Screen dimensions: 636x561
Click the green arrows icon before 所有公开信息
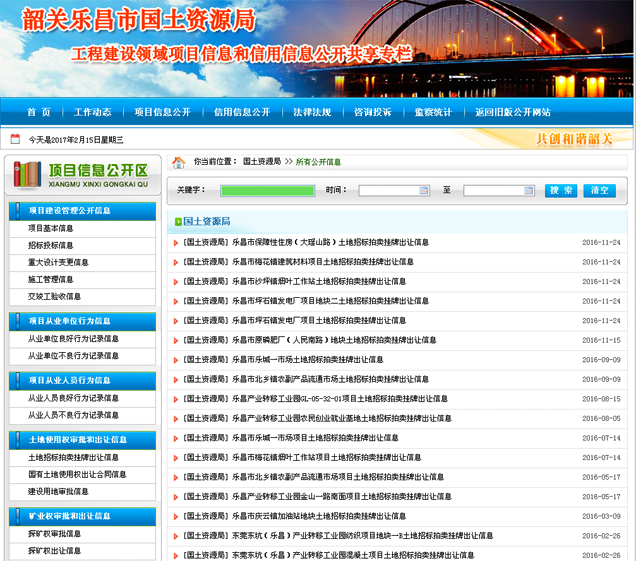tap(288, 162)
